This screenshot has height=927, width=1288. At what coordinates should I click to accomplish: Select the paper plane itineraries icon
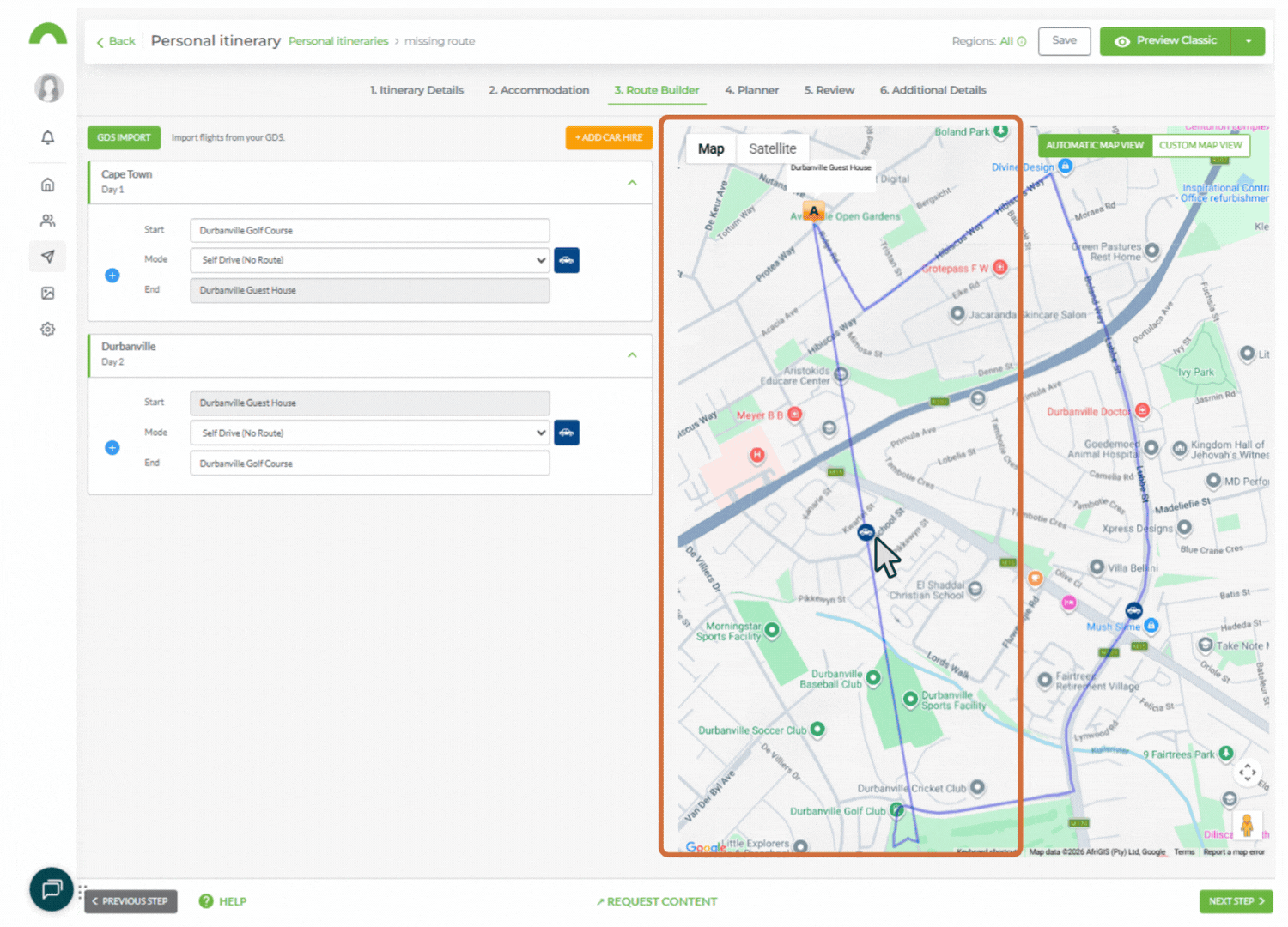click(x=48, y=257)
